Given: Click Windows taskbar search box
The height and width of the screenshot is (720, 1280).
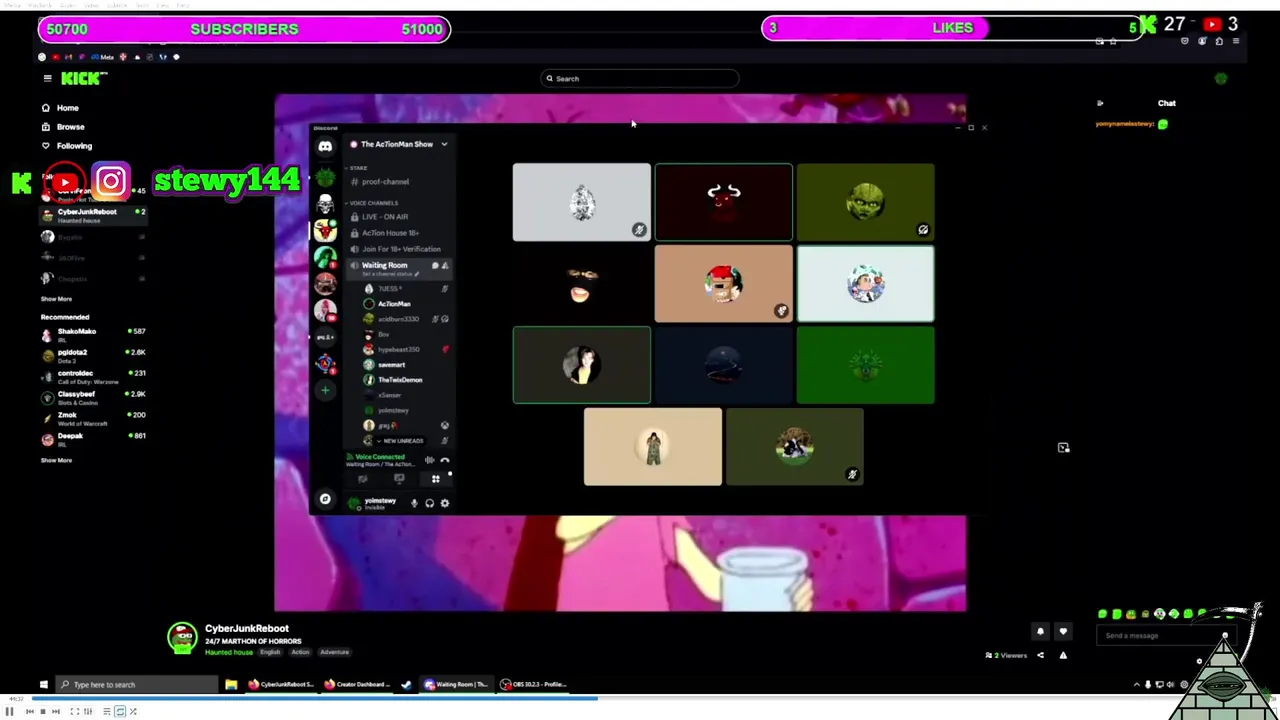Looking at the screenshot, I should point(135,685).
